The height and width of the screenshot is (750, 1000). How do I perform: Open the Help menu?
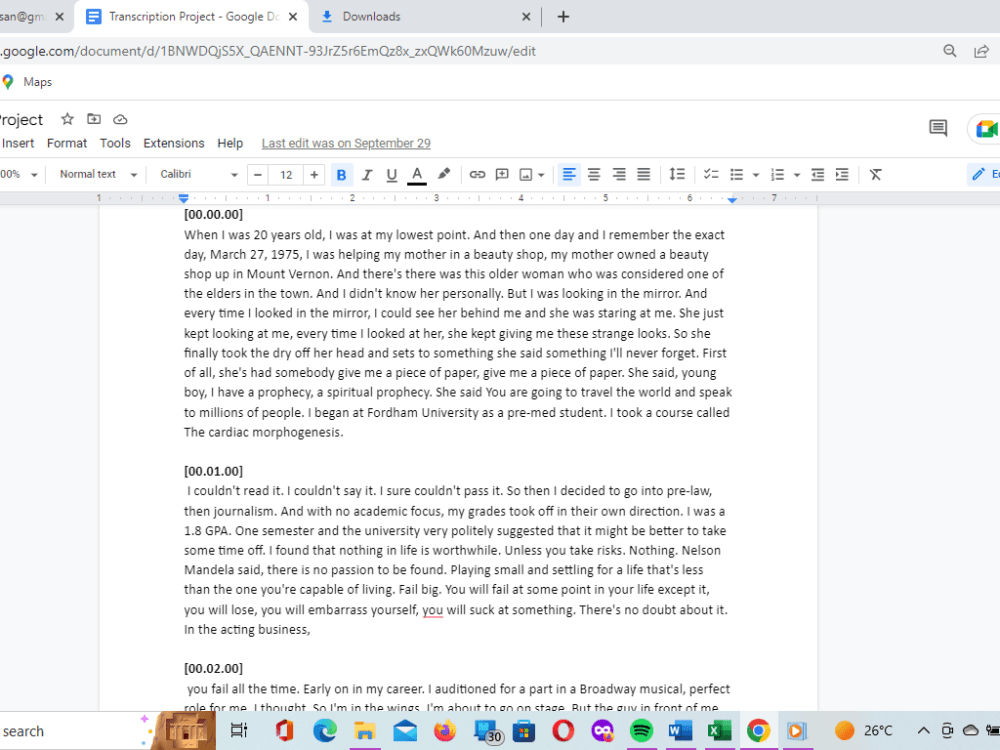tap(230, 143)
